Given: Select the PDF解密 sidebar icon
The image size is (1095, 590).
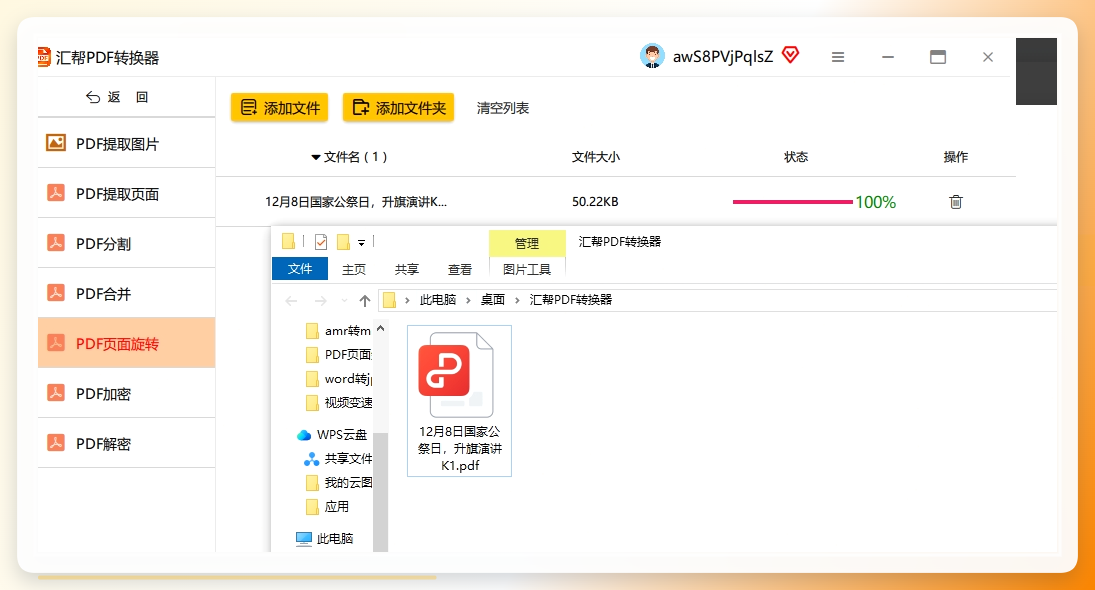Looking at the screenshot, I should pyautogui.click(x=56, y=443).
